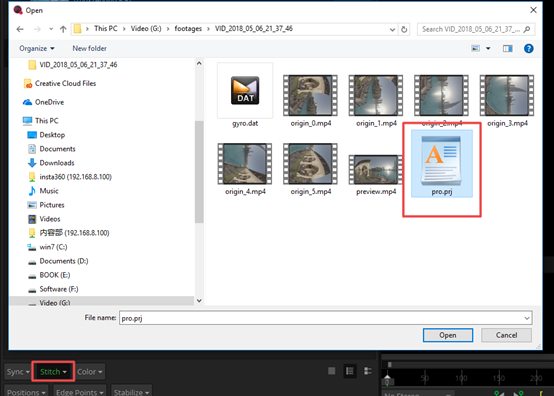
Task: Go up one folder level
Action: [x=63, y=29]
